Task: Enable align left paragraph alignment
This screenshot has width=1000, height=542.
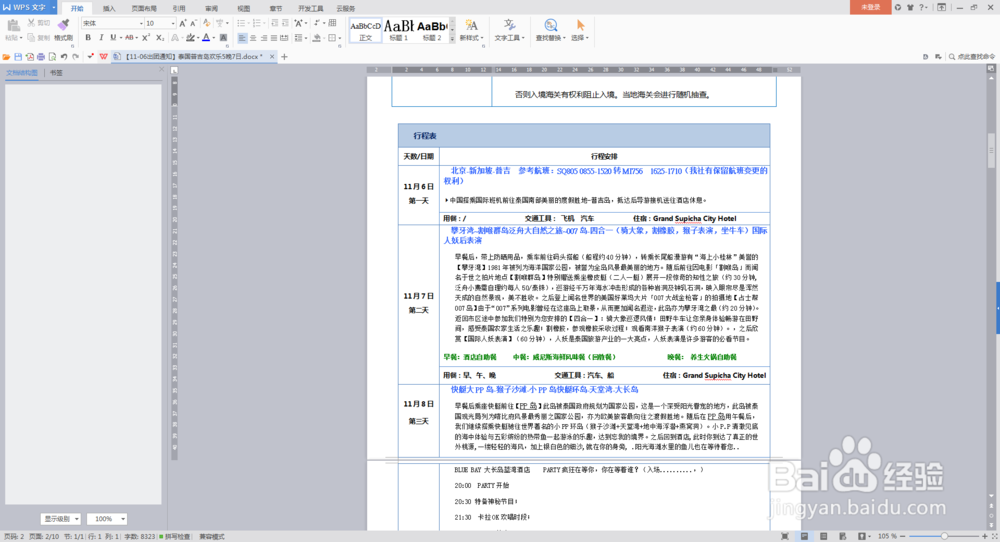Action: pyautogui.click(x=242, y=38)
